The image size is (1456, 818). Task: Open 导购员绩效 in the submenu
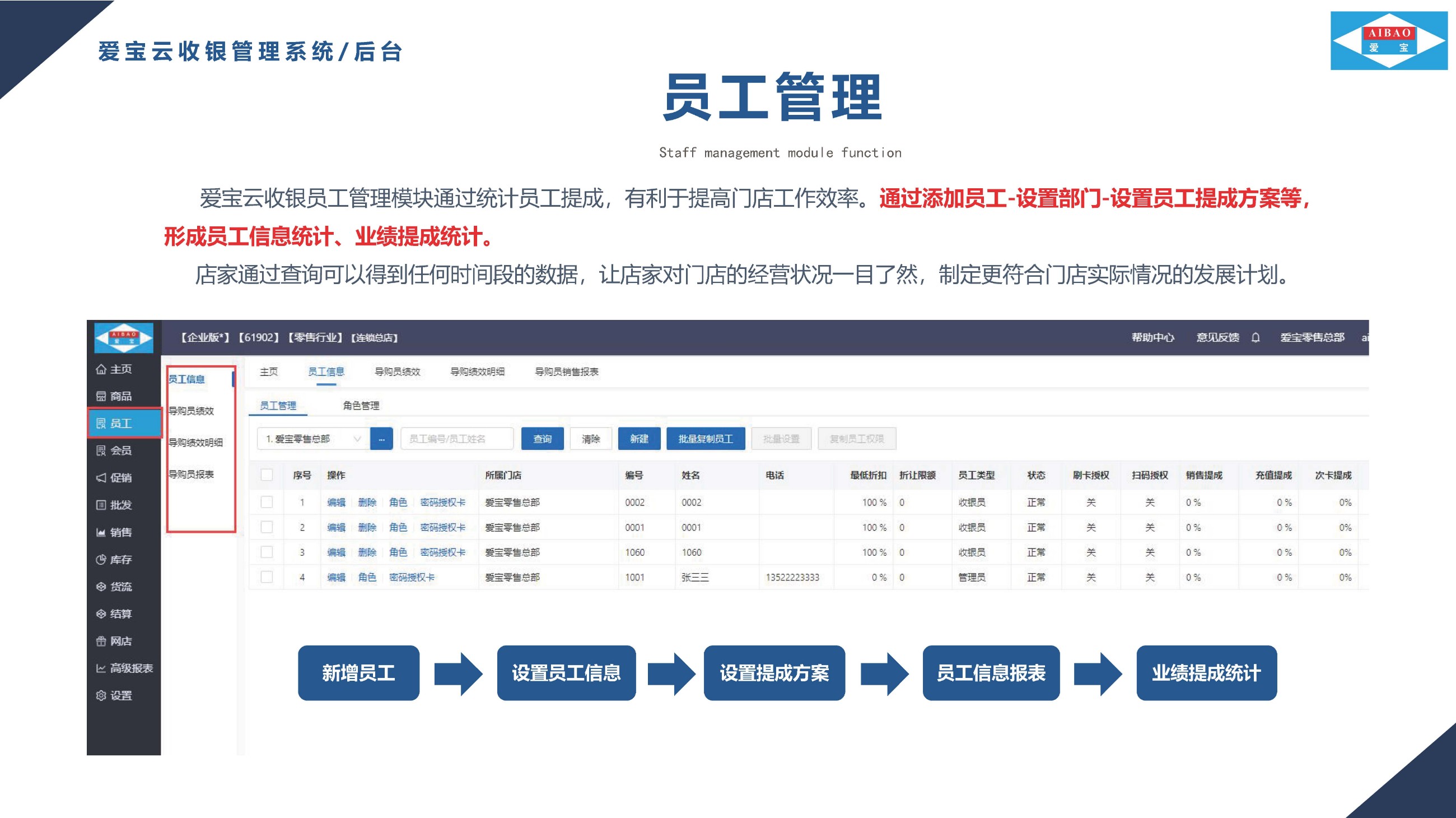192,411
